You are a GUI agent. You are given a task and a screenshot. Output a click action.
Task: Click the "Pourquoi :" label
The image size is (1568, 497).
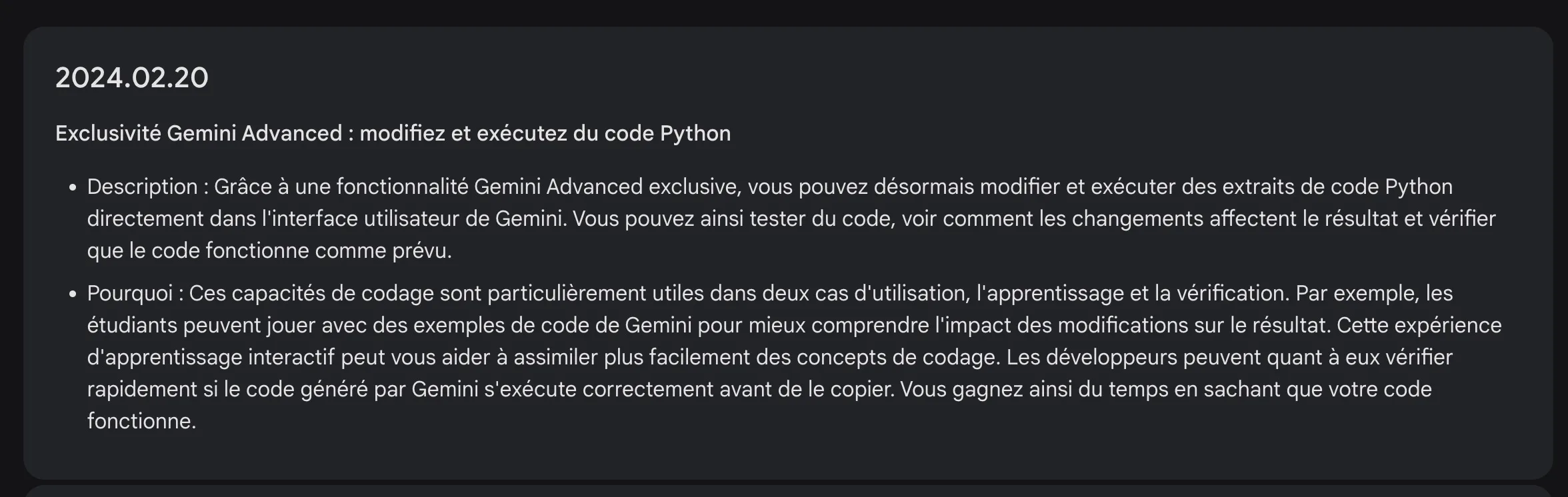pos(135,293)
